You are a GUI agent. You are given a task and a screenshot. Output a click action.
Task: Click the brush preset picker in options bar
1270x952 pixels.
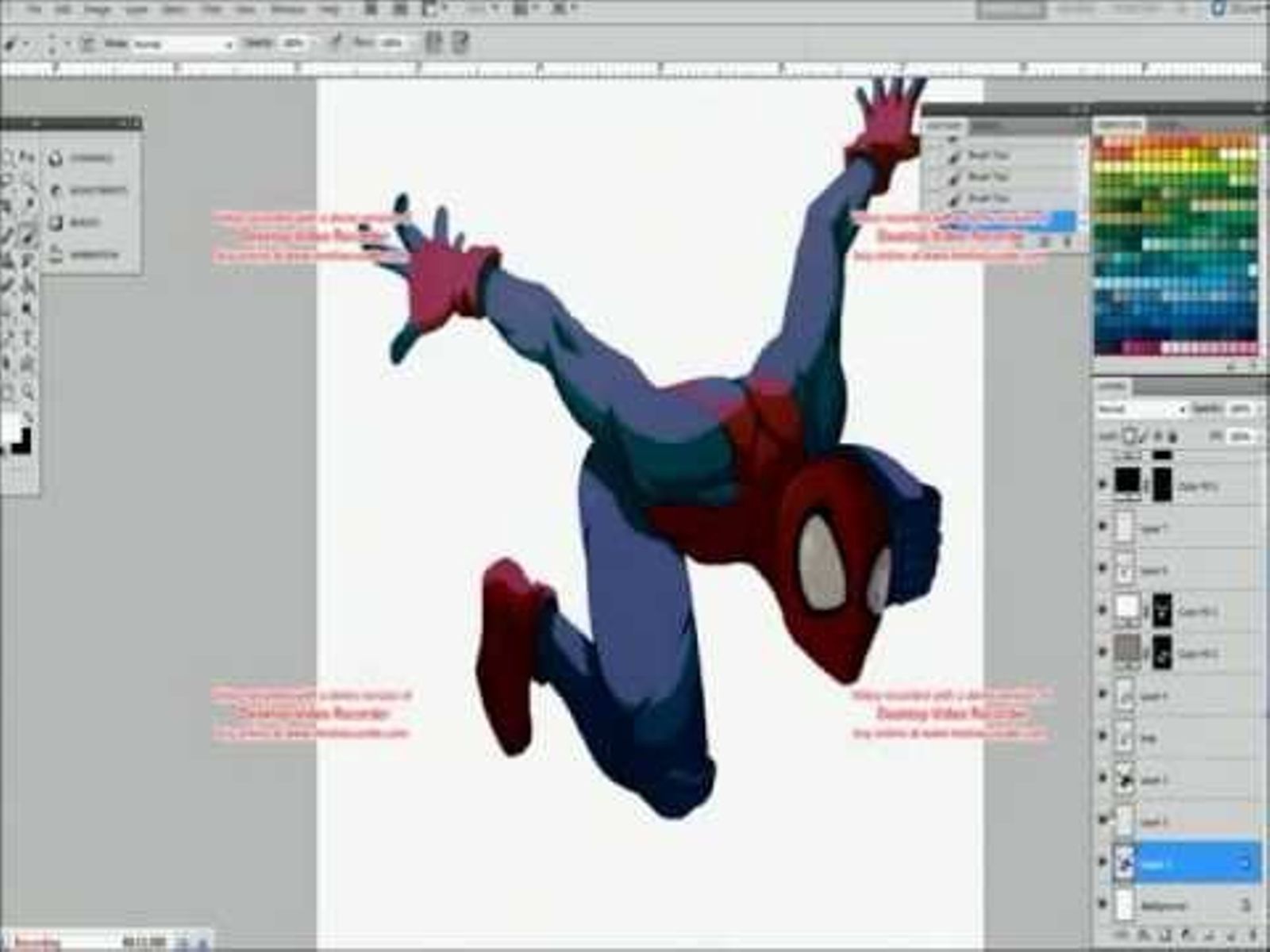[x=52, y=44]
